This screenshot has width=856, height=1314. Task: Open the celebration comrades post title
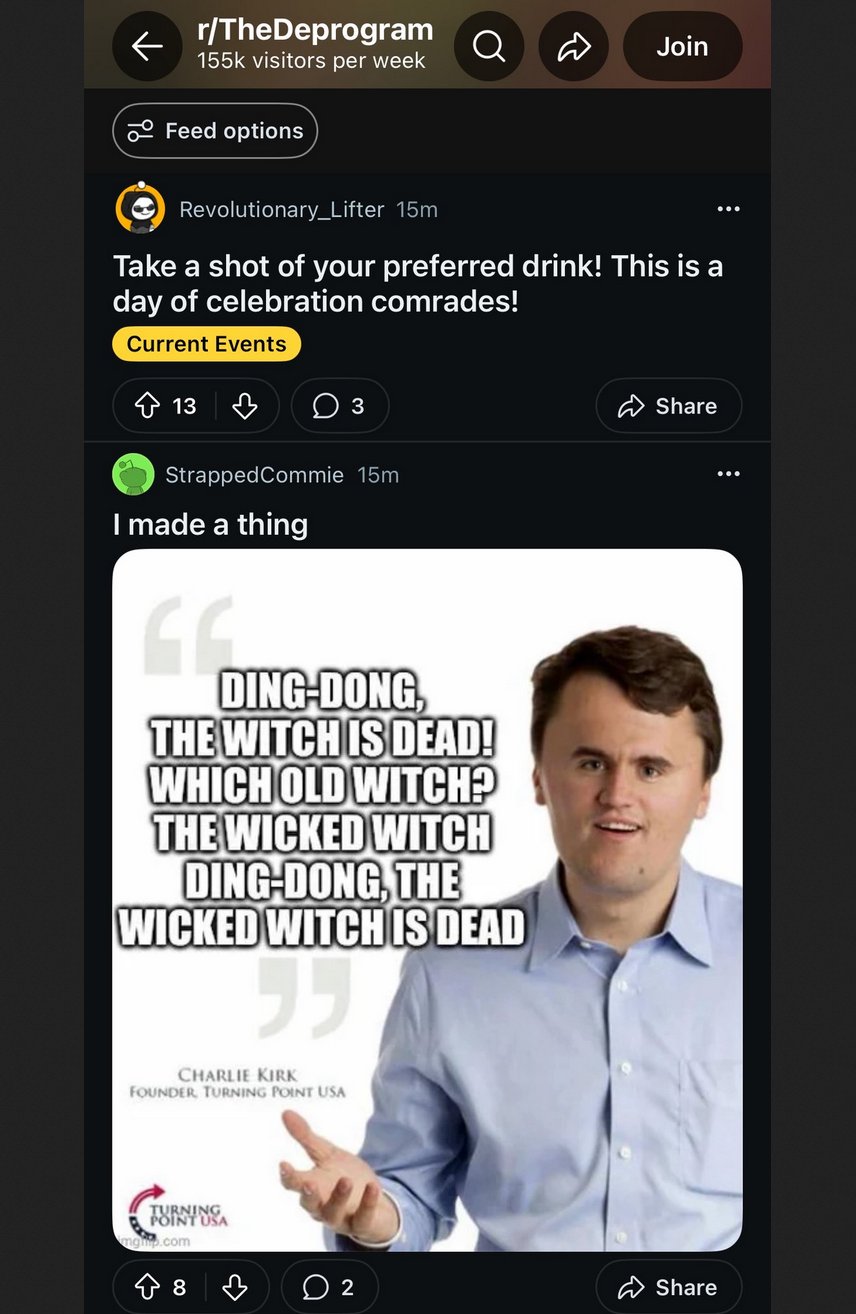point(417,283)
